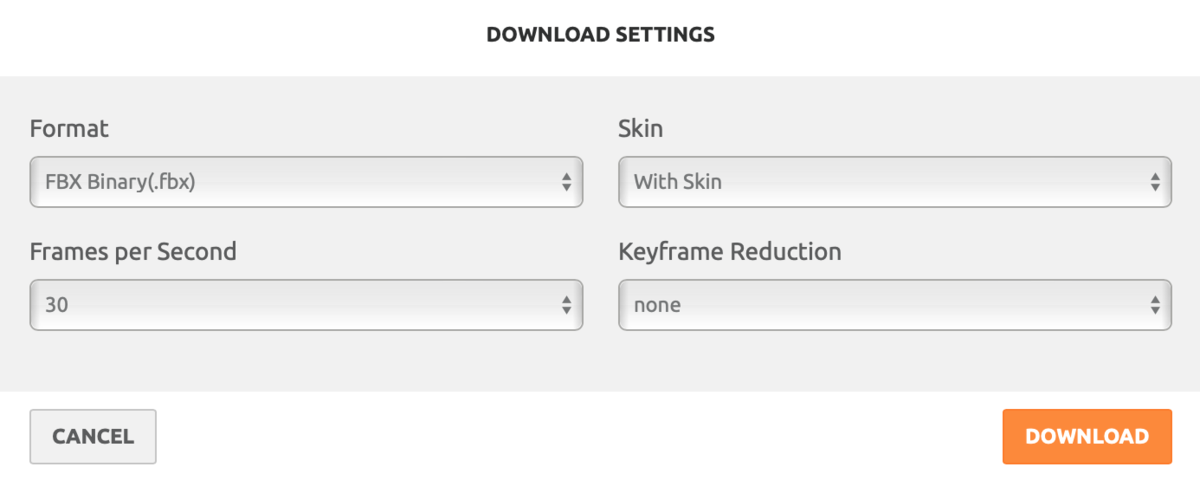Cancel the download settings dialog
Viewport: 1200px width, 480px height.
(x=93, y=436)
